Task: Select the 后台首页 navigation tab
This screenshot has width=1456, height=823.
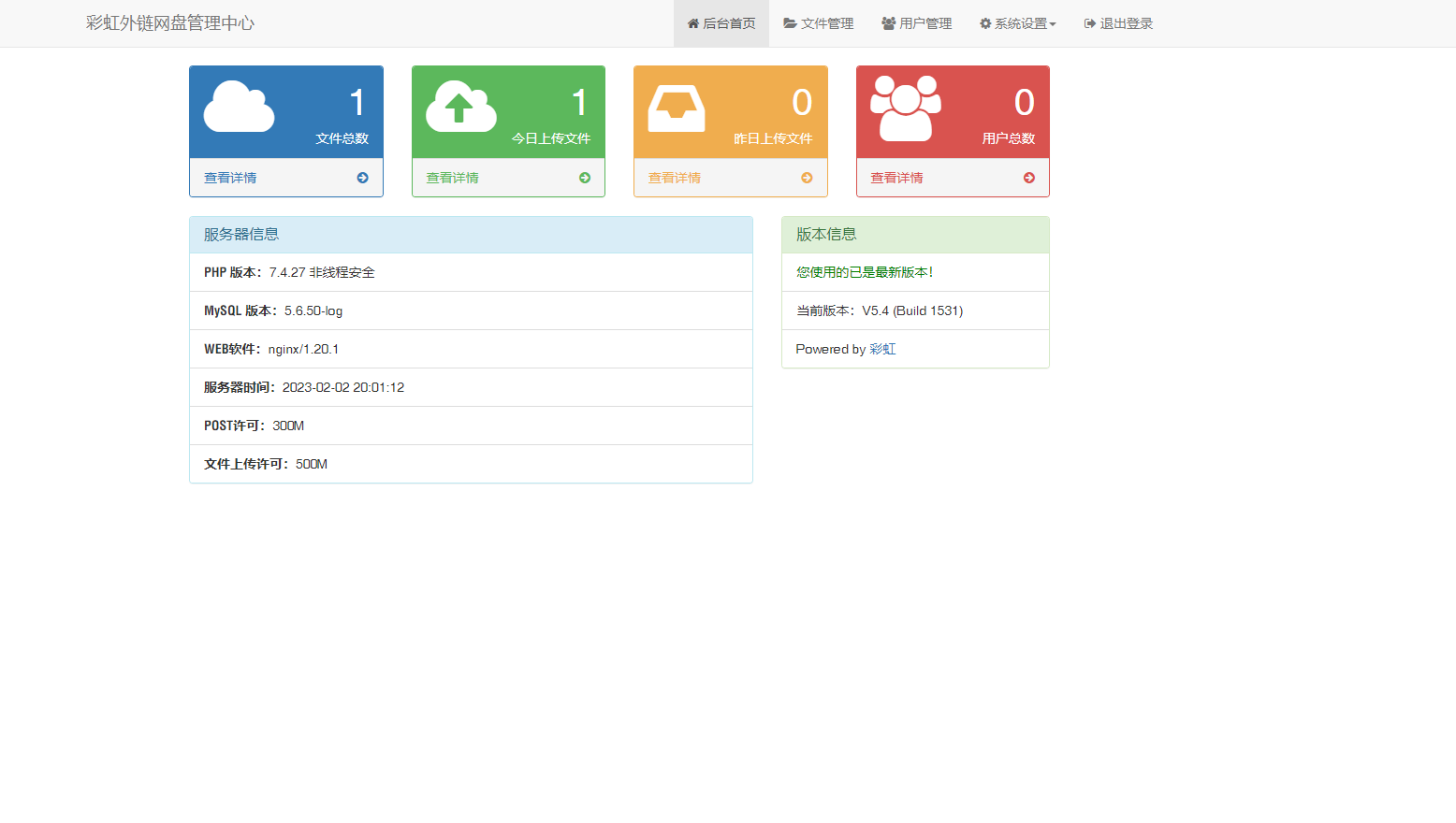Action: 721,23
